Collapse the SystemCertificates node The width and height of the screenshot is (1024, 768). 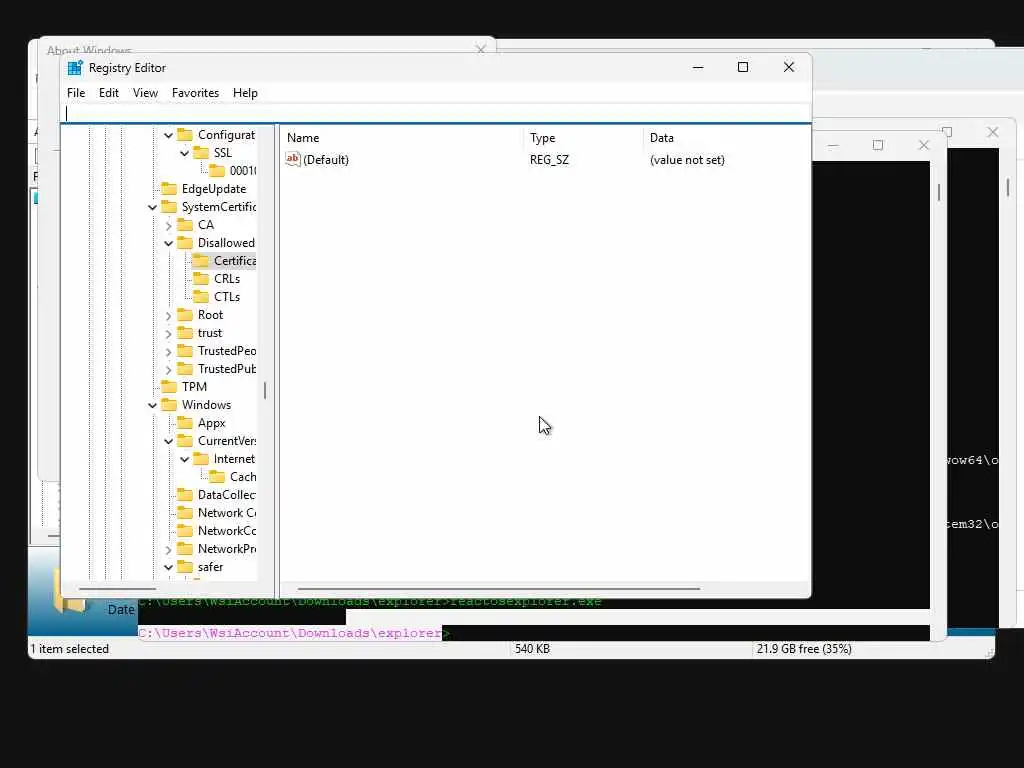pyautogui.click(x=152, y=208)
